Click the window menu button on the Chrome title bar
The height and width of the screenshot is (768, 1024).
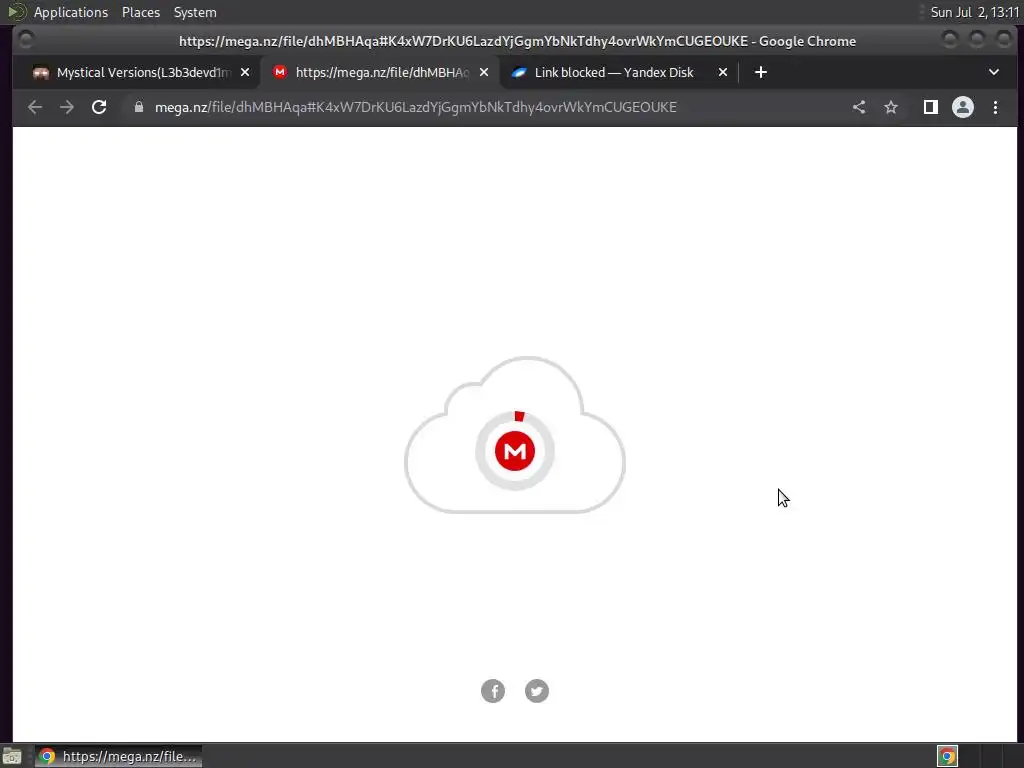pyautogui.click(x=25, y=40)
